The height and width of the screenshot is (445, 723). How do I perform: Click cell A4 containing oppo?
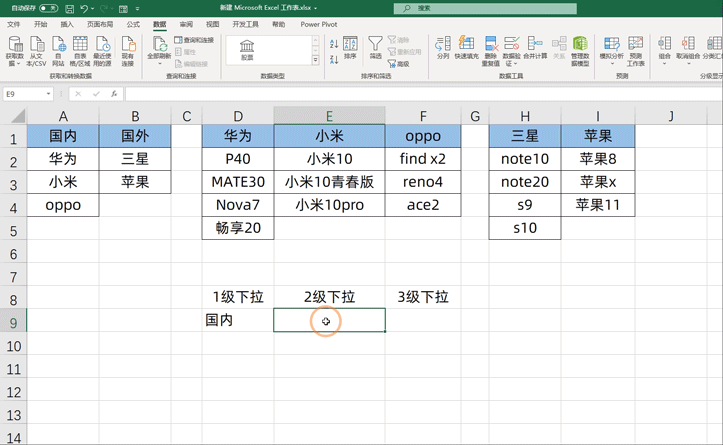(63, 205)
